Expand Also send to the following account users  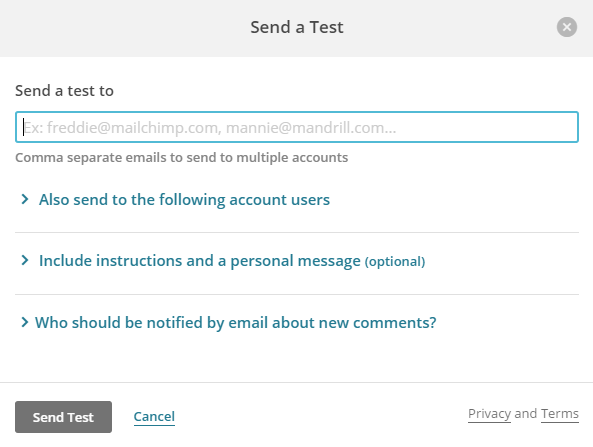click(x=184, y=200)
